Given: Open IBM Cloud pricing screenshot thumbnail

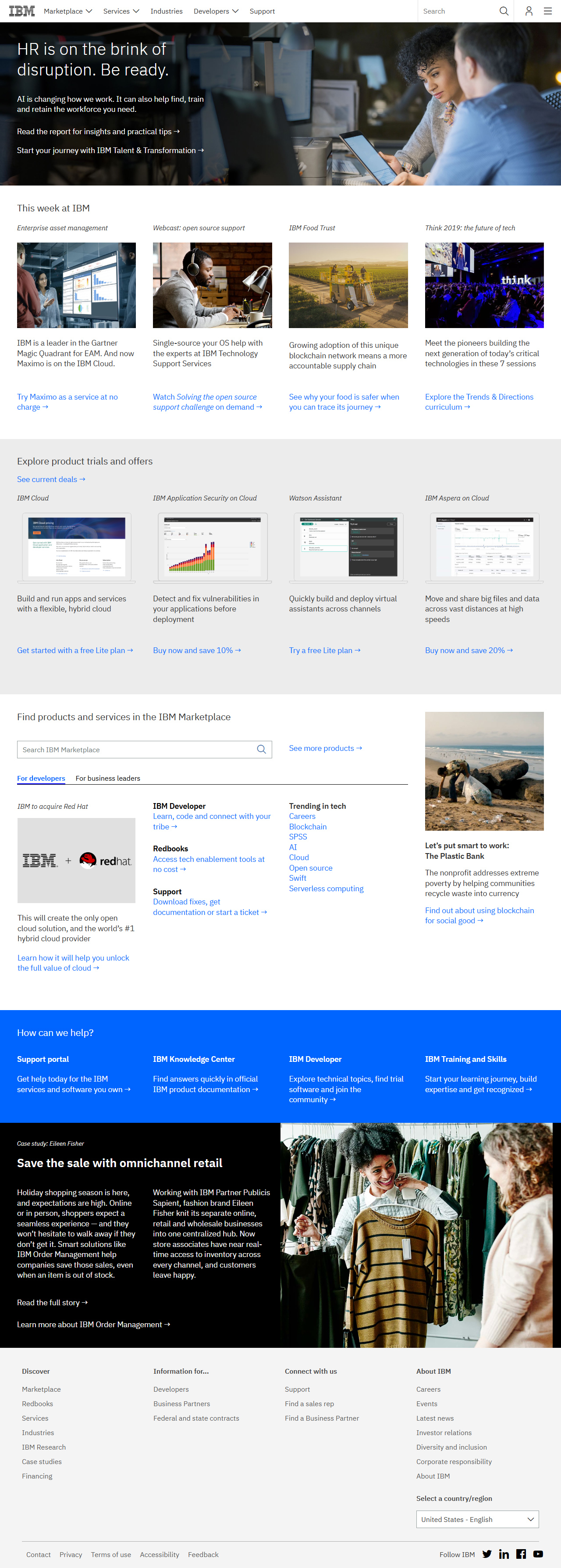Looking at the screenshot, I should (x=76, y=547).
